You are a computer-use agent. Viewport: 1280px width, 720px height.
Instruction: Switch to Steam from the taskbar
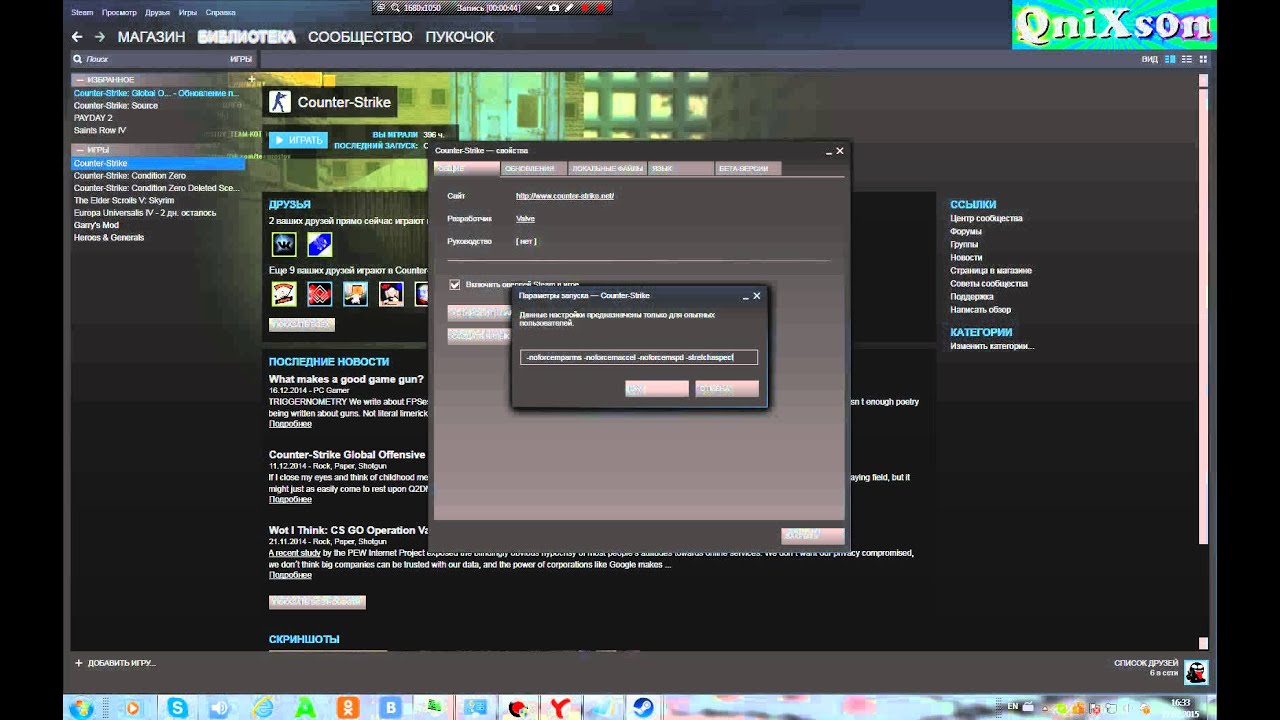tap(644, 708)
